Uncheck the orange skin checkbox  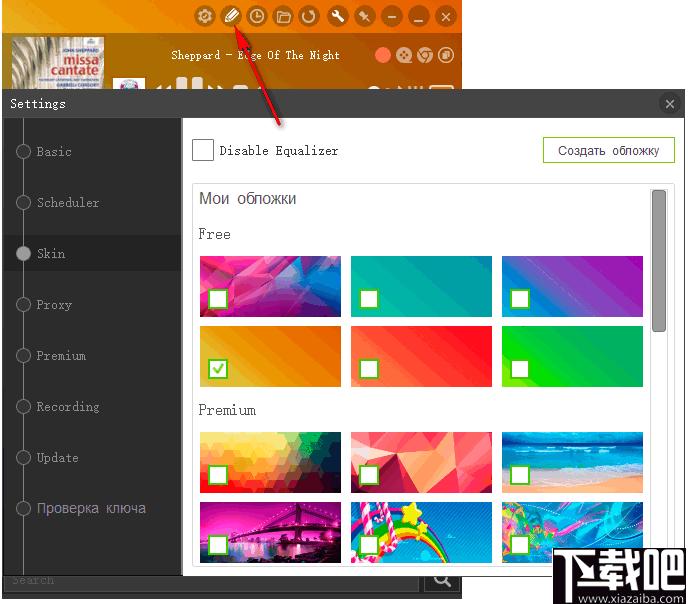(x=218, y=368)
